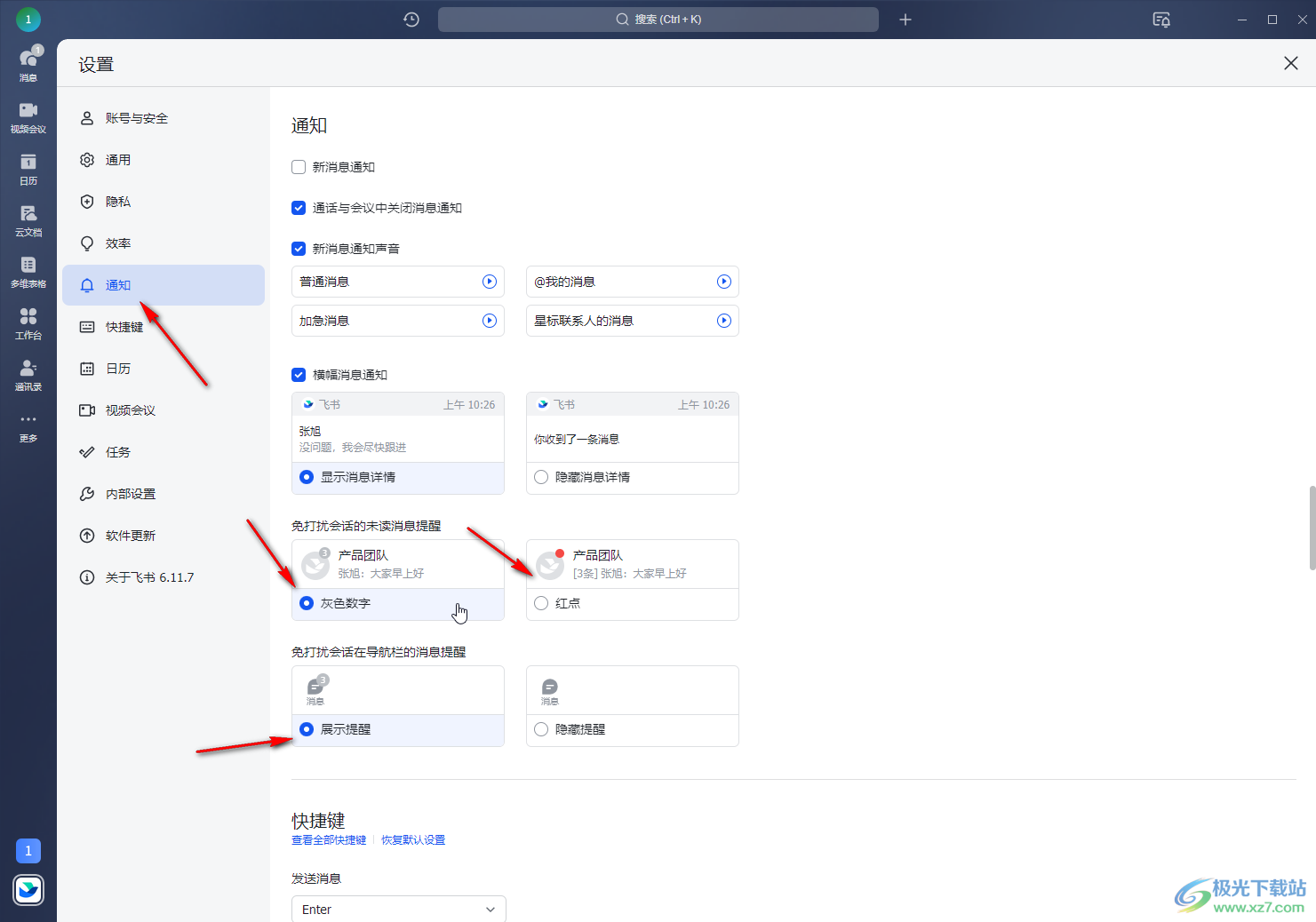The width and height of the screenshot is (1316, 922).
Task: Click the plus icon next to search bar
Action: coord(905,20)
